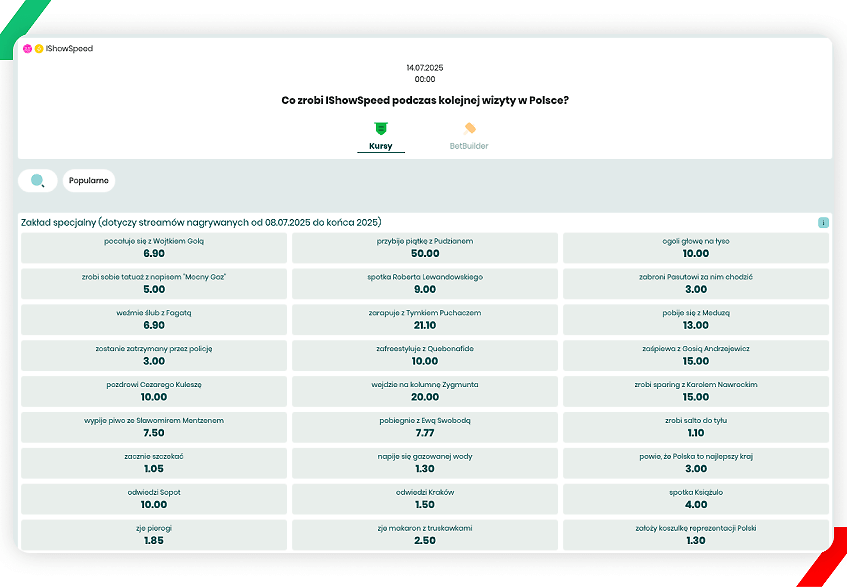Pick zje makaron z truskawkami 2.50

[425, 535]
